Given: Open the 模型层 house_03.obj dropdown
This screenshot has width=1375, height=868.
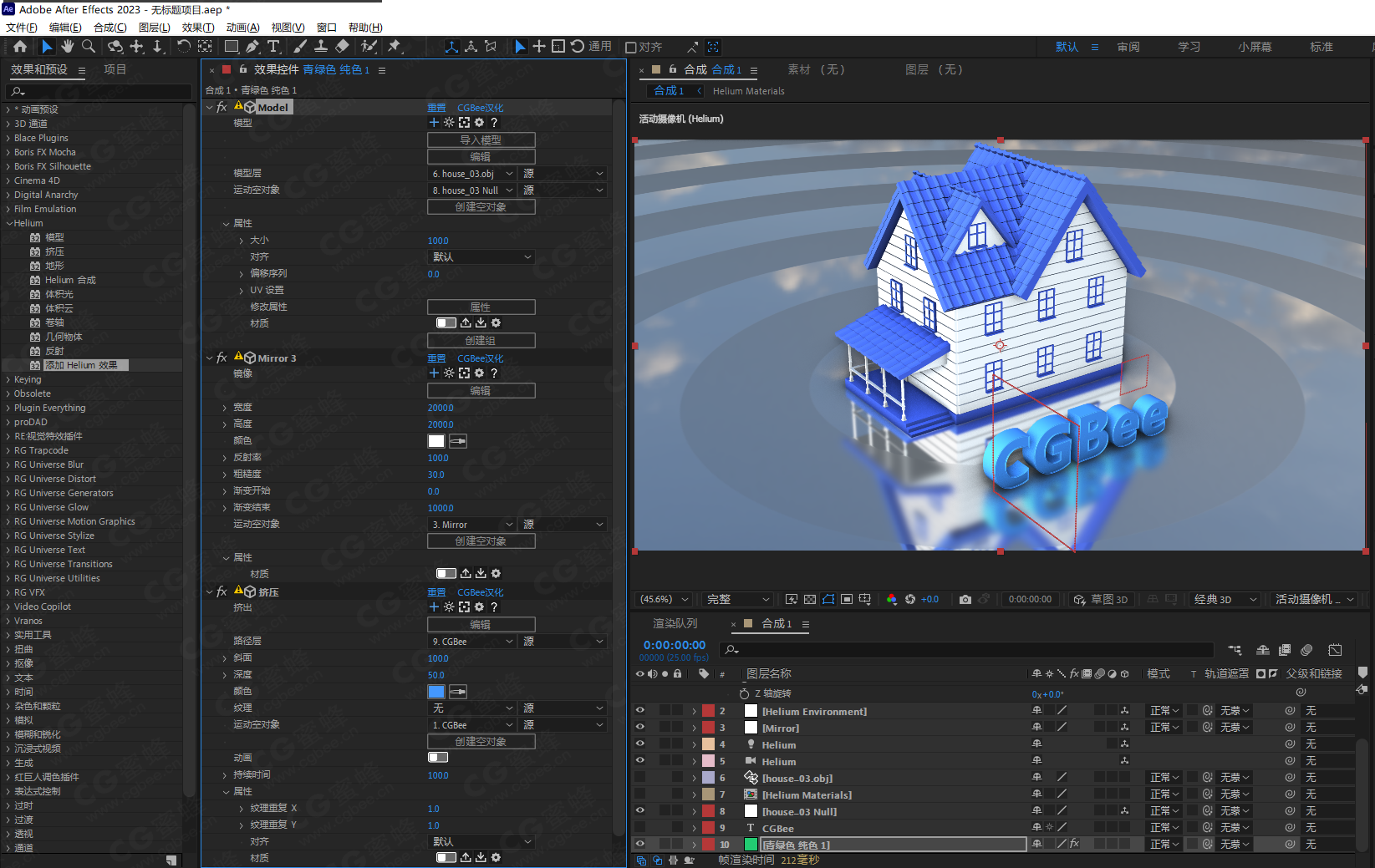Looking at the screenshot, I should coord(472,174).
